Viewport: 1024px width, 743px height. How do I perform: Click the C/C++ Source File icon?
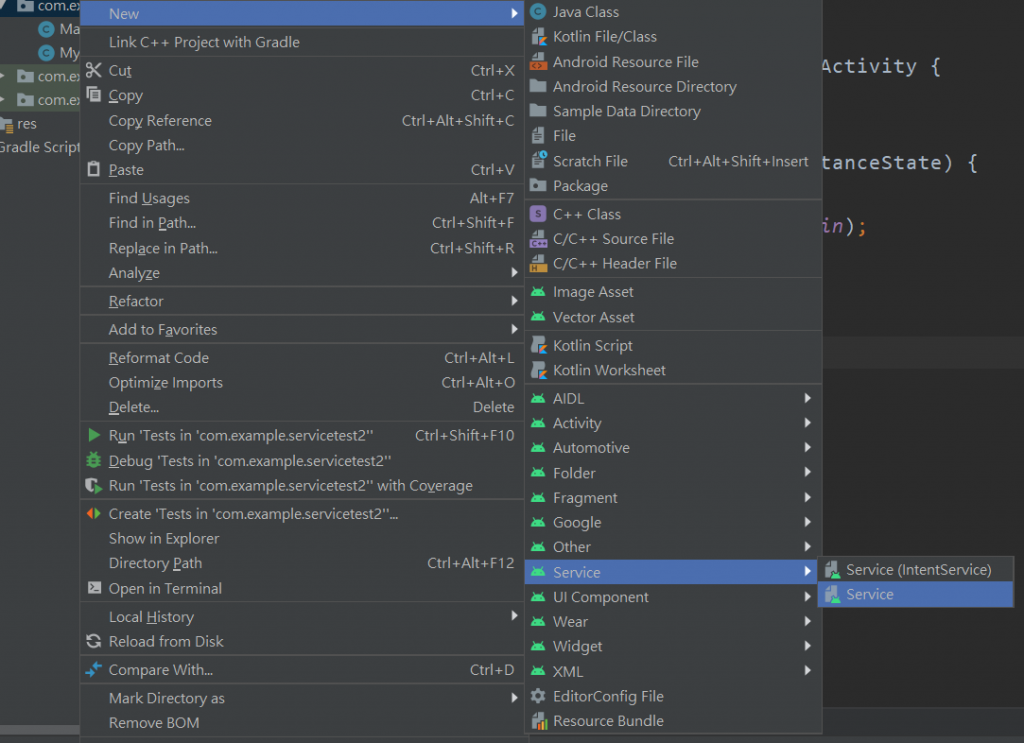(538, 239)
